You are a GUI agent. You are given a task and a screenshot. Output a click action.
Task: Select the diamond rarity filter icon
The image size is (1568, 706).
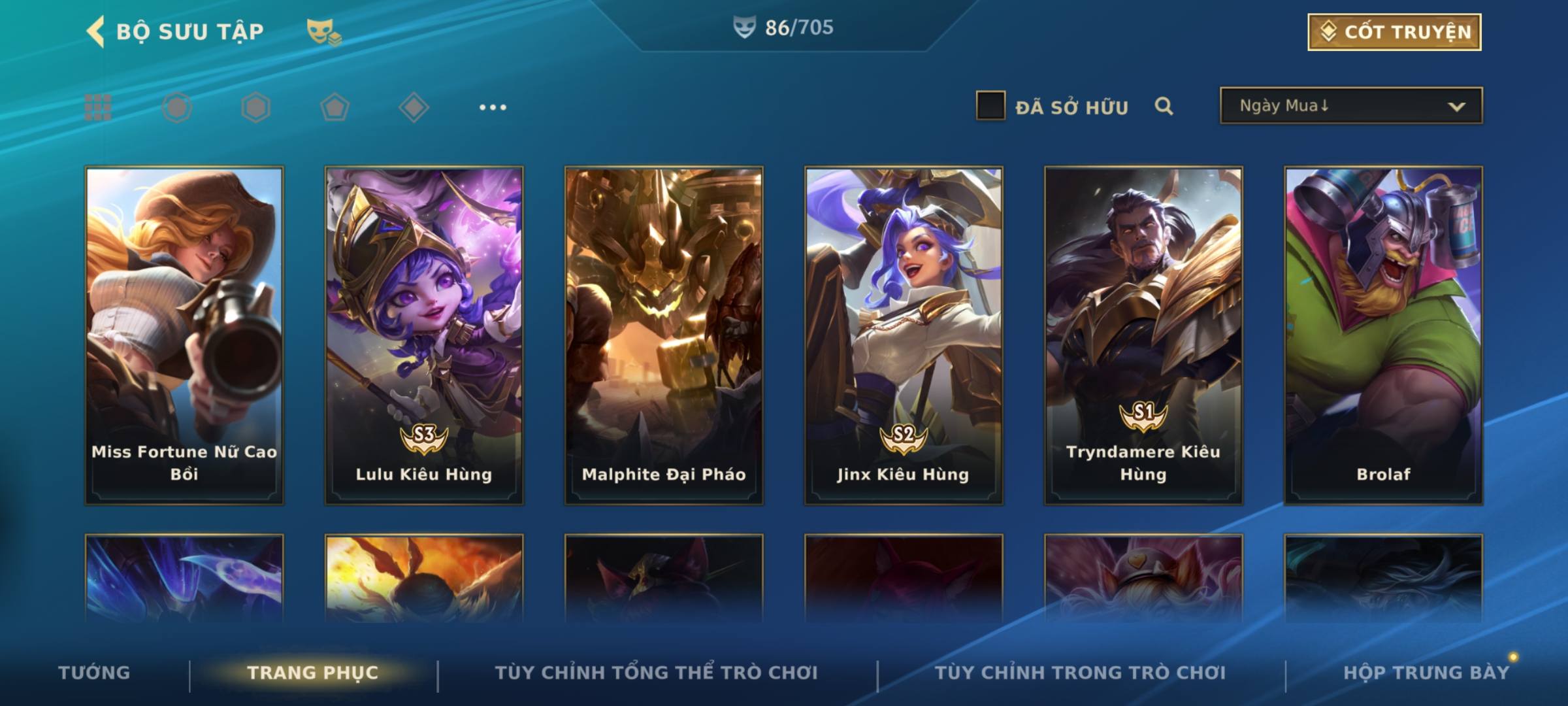pos(414,107)
